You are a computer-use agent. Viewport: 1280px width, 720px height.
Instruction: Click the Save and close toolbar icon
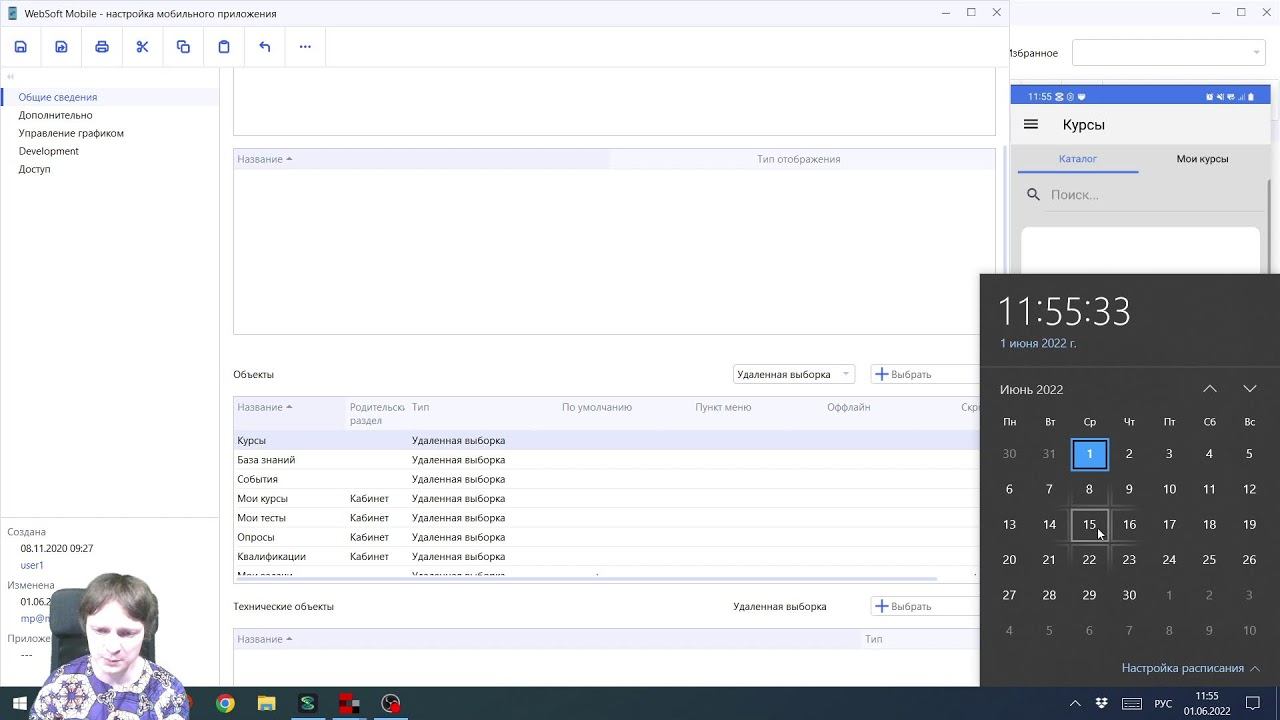click(61, 47)
